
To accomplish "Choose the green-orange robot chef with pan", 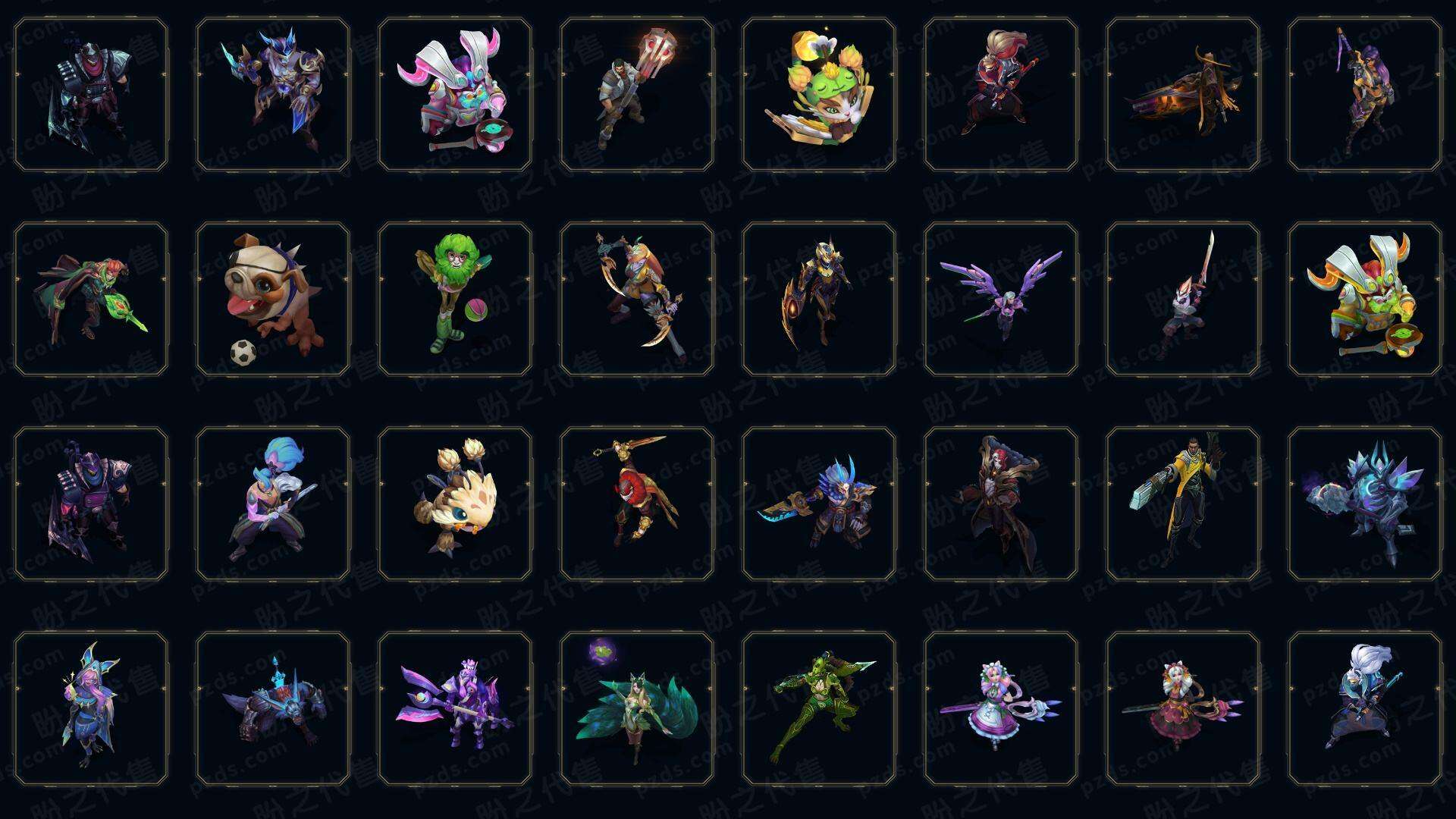I will pyautogui.click(x=1365, y=299).
